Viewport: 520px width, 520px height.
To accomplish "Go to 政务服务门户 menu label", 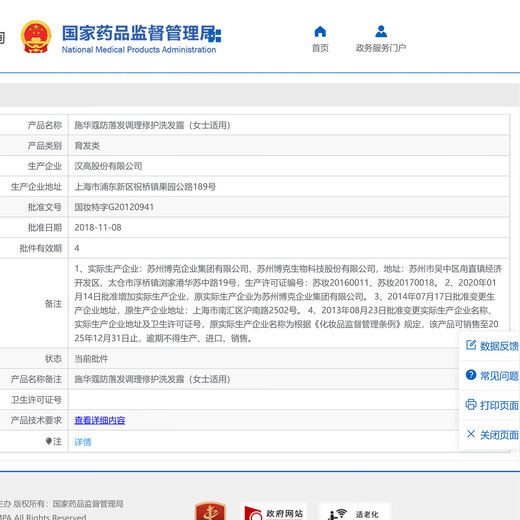I will (381, 48).
